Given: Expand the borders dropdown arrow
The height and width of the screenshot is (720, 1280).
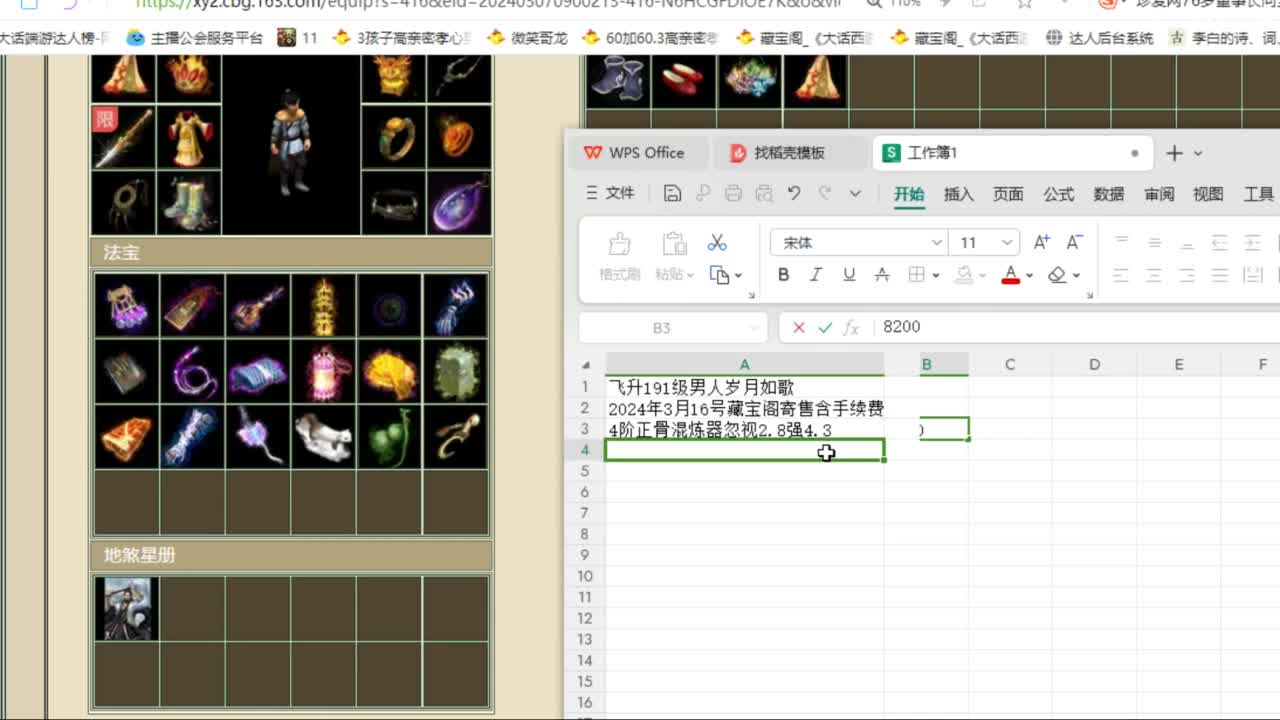Looking at the screenshot, I should click(936, 275).
